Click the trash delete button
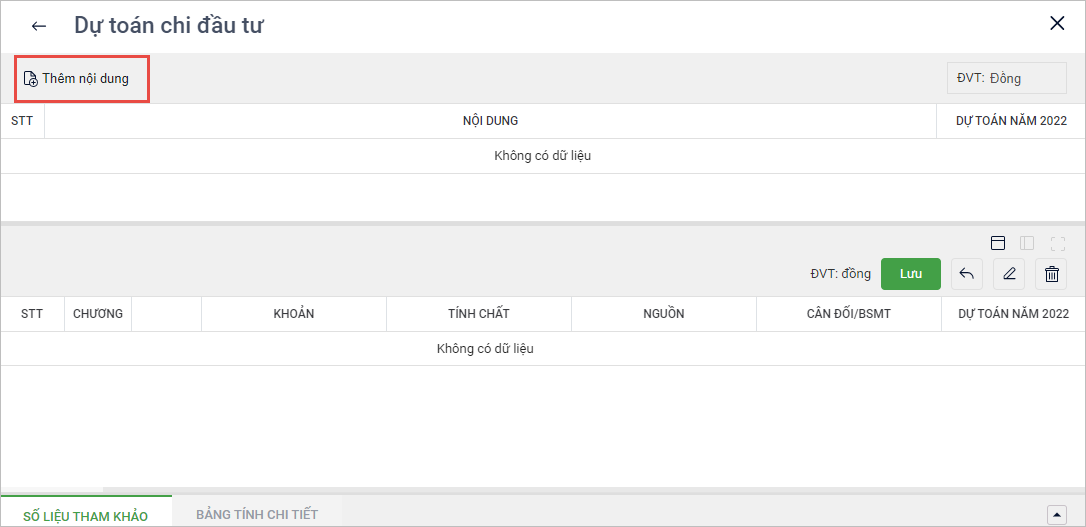 1051,274
